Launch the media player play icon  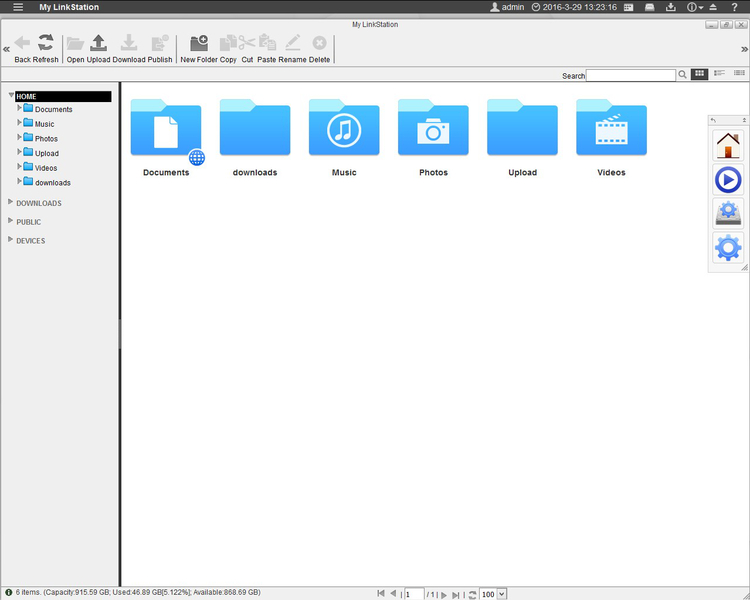coord(727,180)
